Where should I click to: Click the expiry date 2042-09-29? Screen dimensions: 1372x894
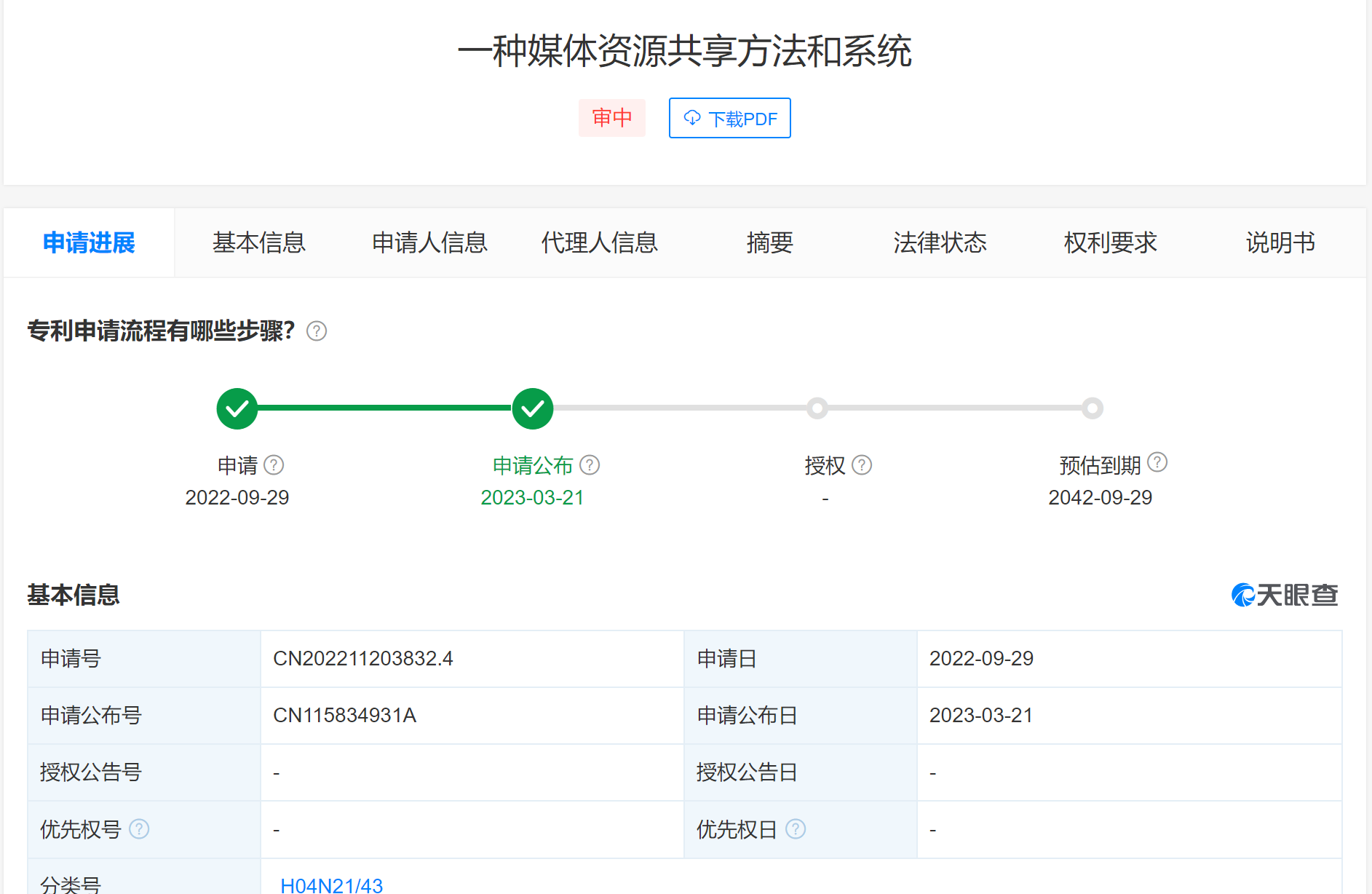click(x=1100, y=497)
